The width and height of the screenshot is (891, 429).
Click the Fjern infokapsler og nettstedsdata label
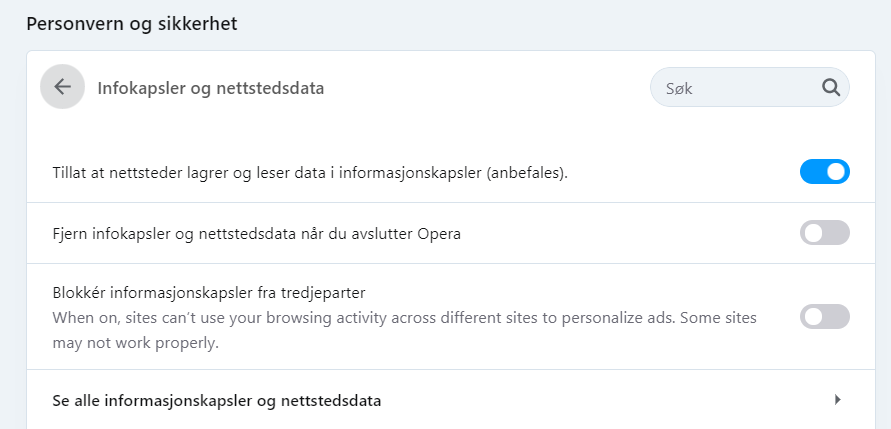(x=256, y=234)
